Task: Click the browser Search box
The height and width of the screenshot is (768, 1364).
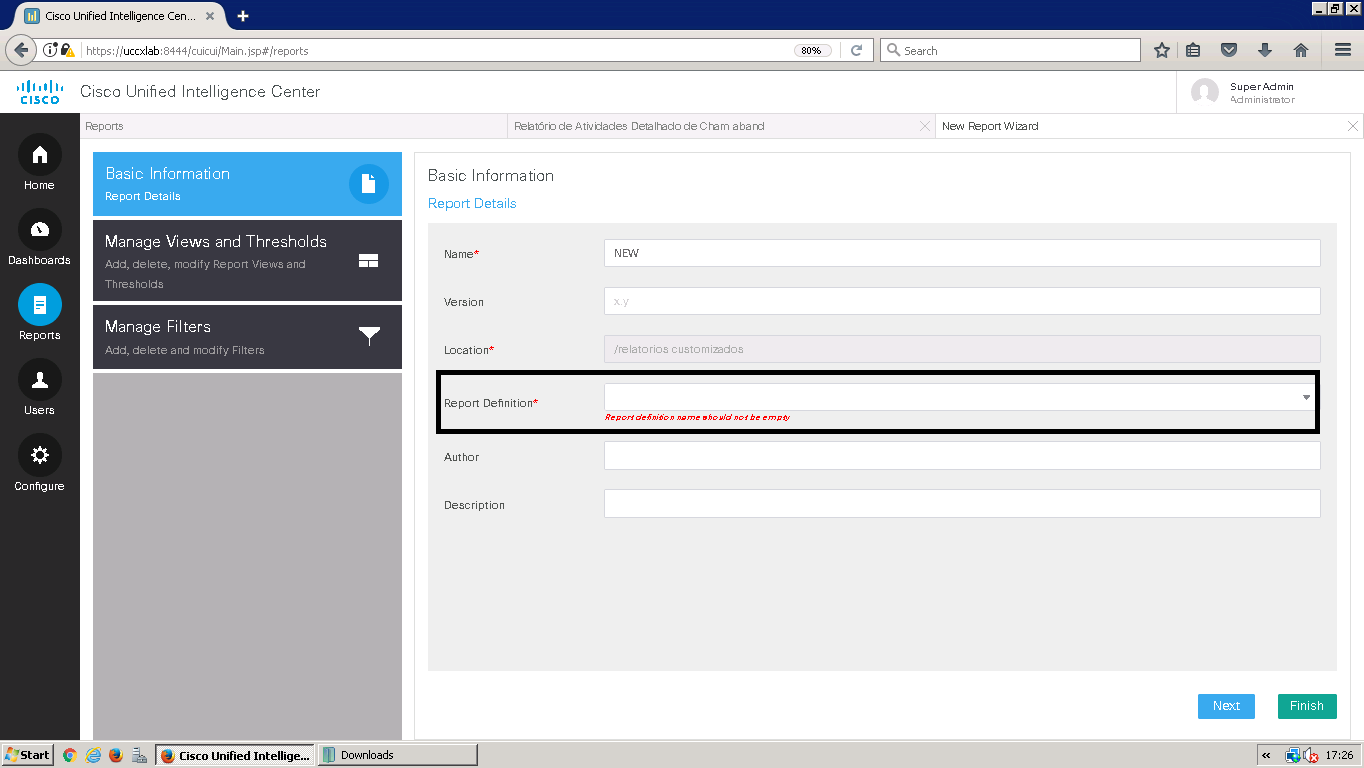Action: [1010, 50]
